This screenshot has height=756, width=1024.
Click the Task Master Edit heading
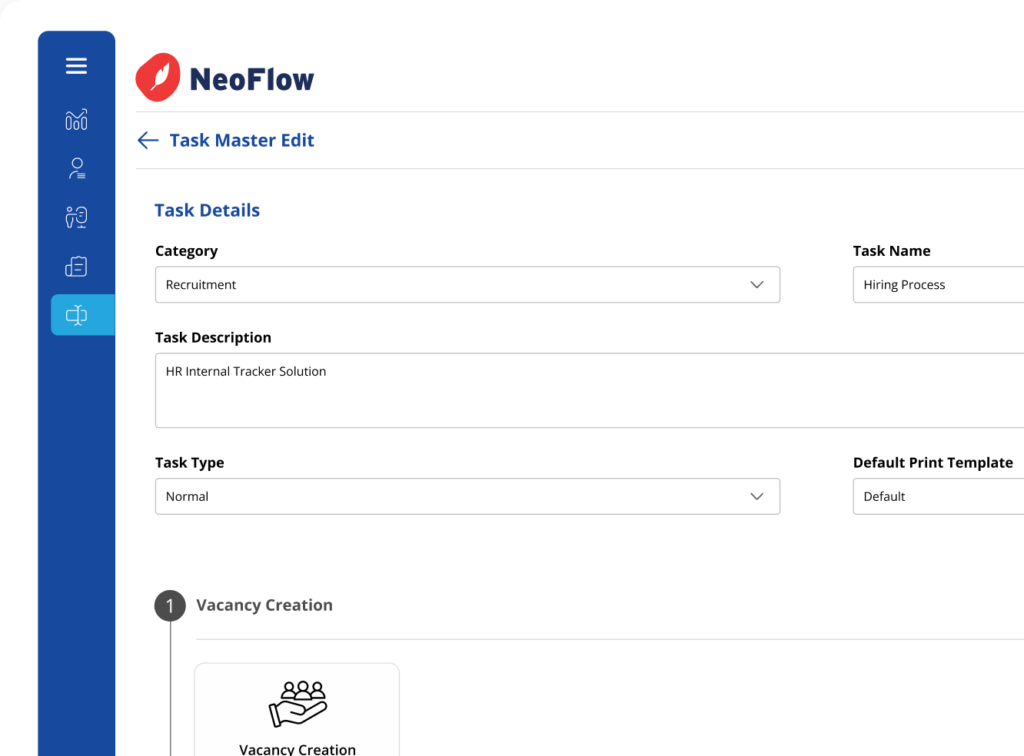[x=241, y=140]
